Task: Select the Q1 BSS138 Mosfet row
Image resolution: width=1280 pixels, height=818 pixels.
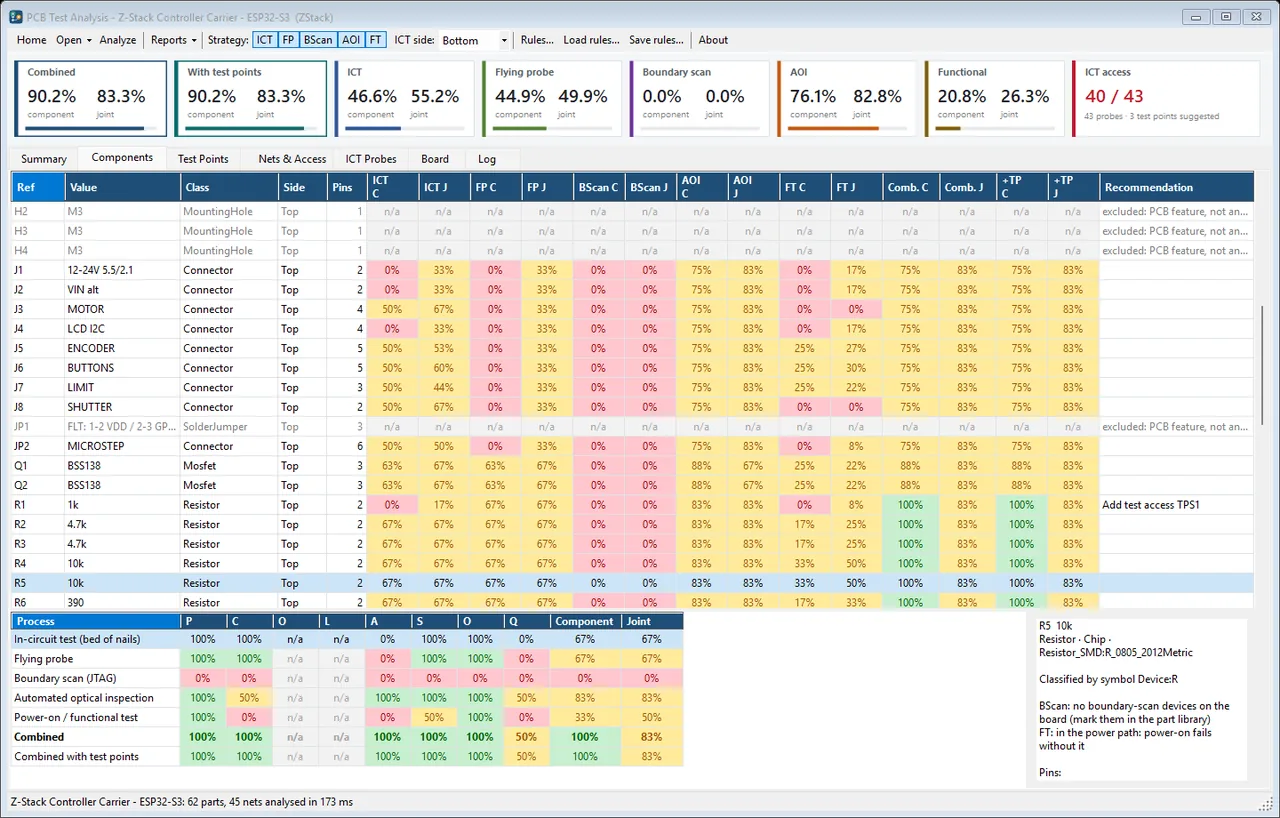Action: pyautogui.click(x=632, y=465)
